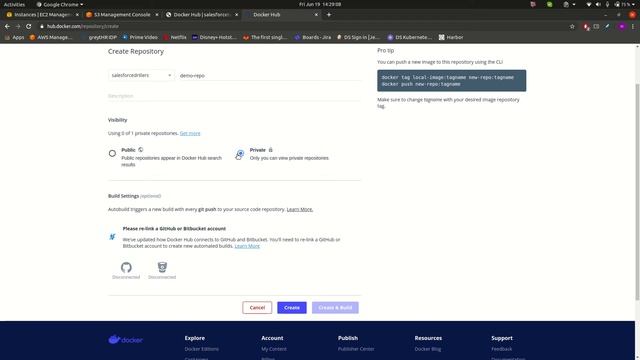Image resolution: width=640 pixels, height=360 pixels.
Task: Open the Apps bookmark
Action: [14, 37]
